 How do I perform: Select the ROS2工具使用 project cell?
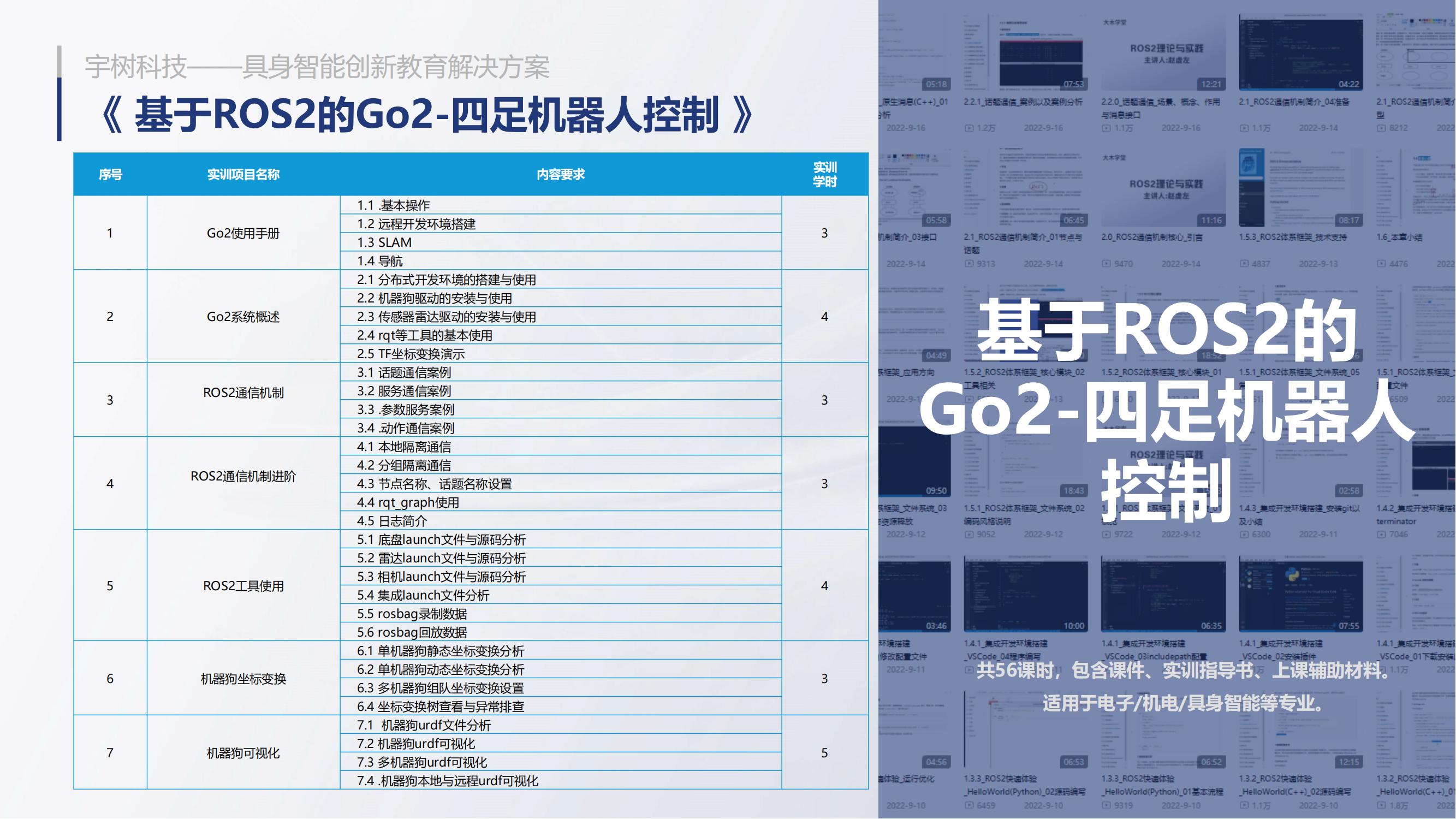[x=243, y=585]
